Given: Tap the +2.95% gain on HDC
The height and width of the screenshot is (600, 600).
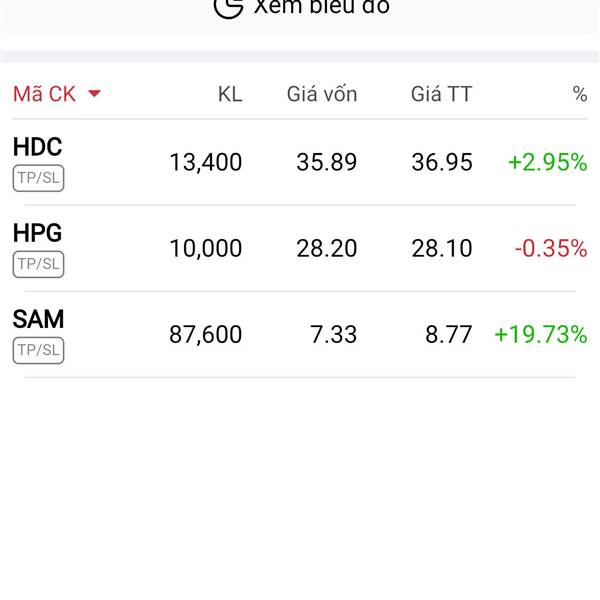Looking at the screenshot, I should [x=547, y=162].
